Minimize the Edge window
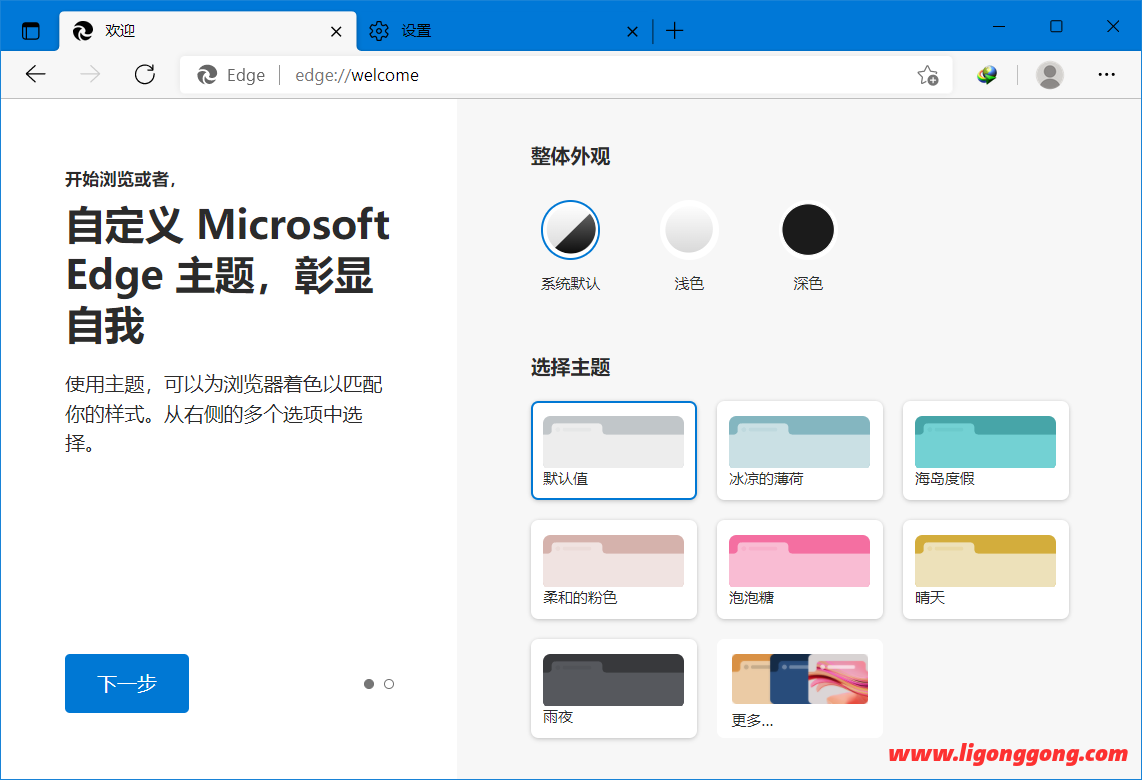 (x=999, y=26)
